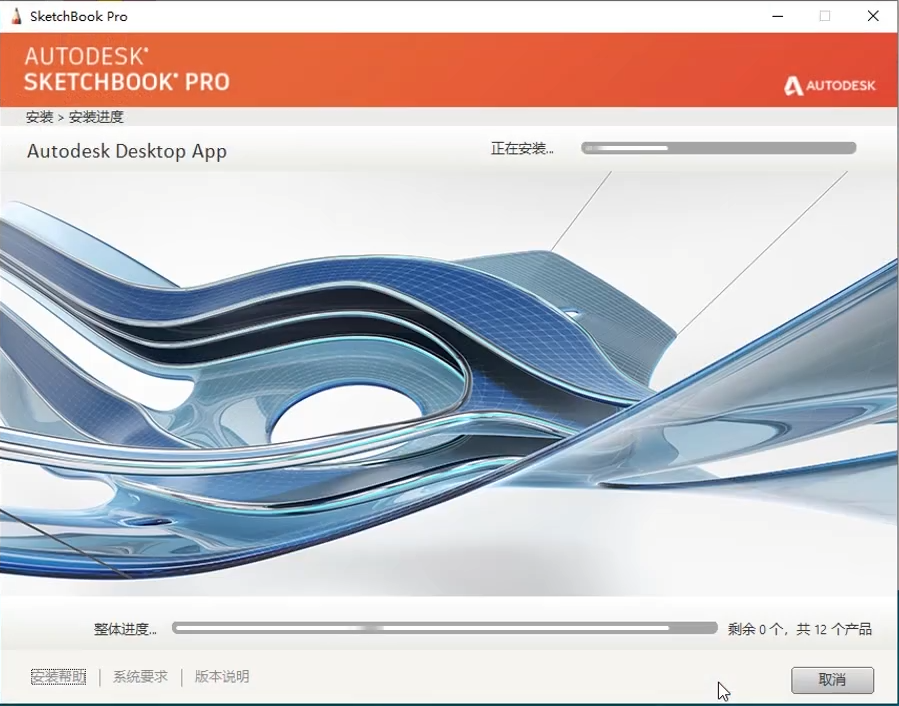Image resolution: width=899 pixels, height=706 pixels.
Task: Open the 系统要求 system requirements link
Action: (x=140, y=677)
